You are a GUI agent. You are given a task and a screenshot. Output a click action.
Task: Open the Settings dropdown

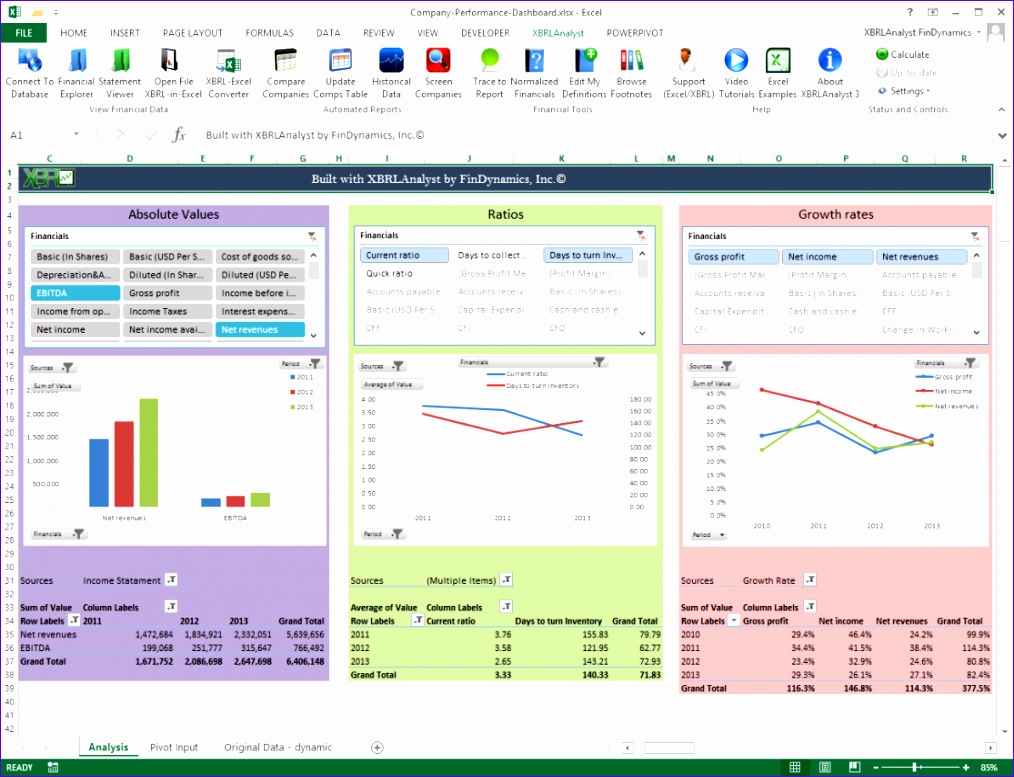(x=903, y=90)
